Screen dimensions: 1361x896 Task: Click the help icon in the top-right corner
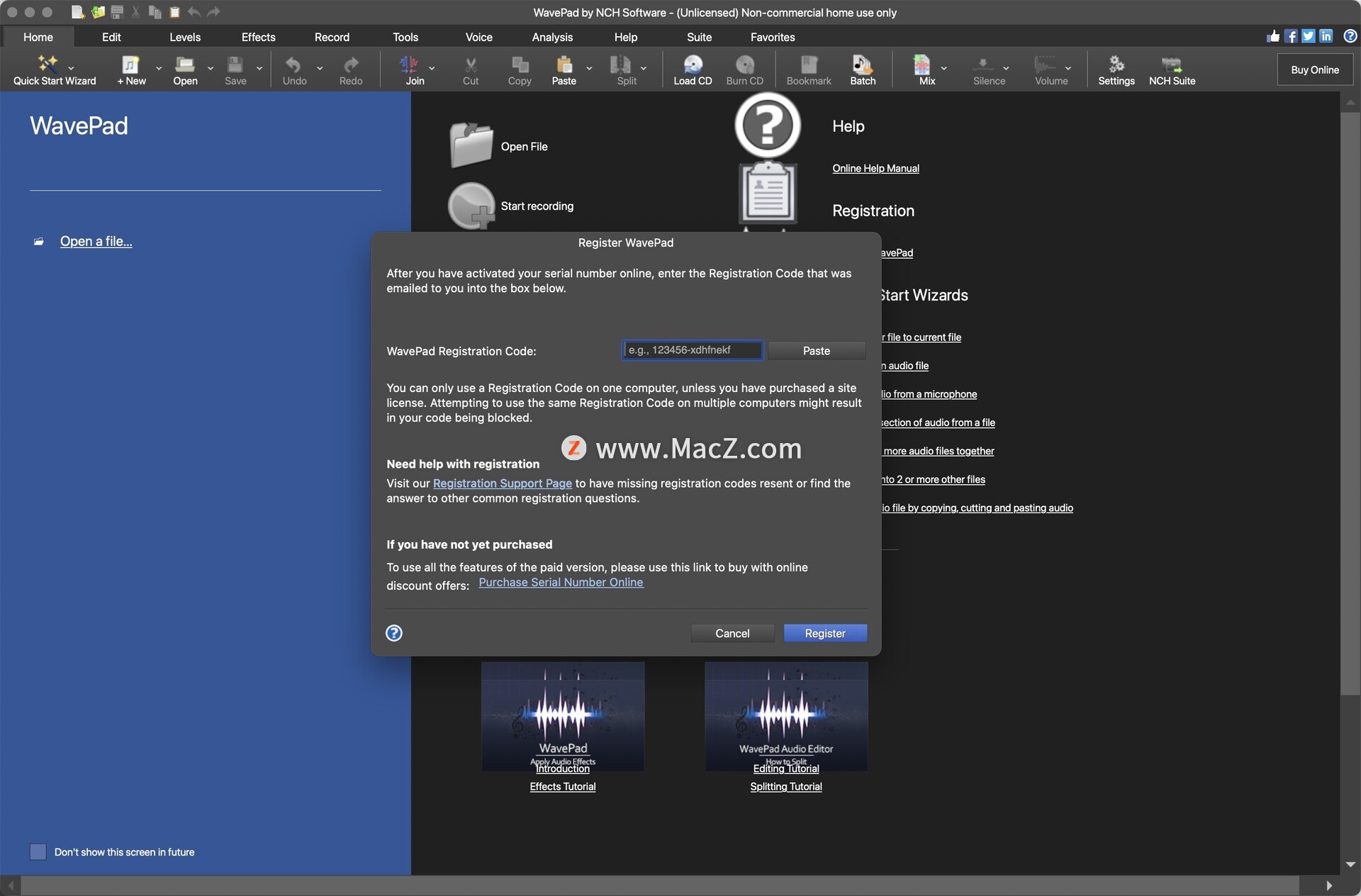pos(1350,36)
